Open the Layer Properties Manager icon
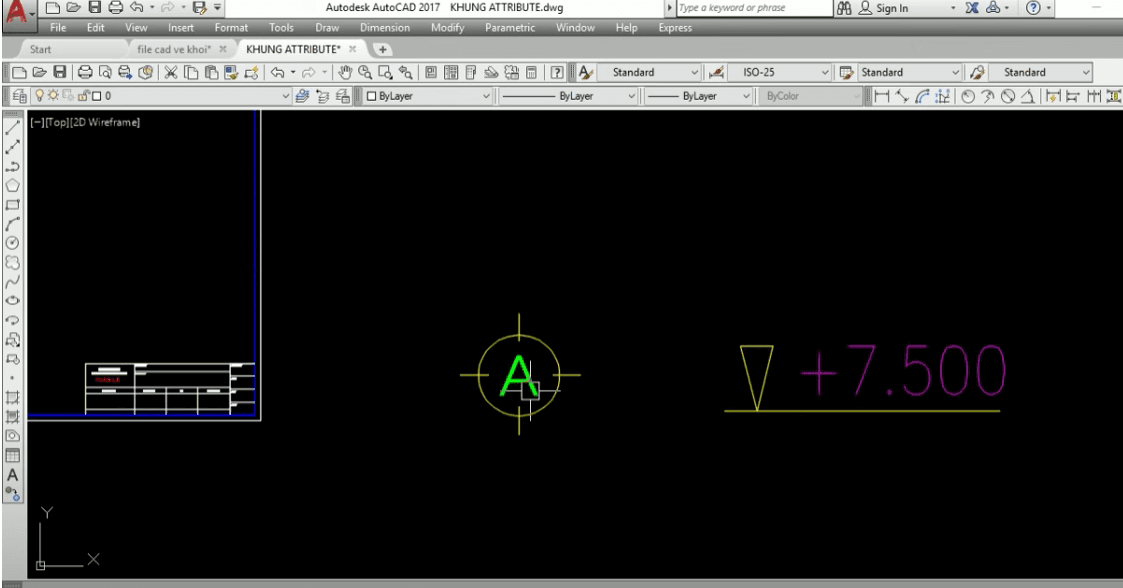The image size is (1123, 588). click(19, 96)
